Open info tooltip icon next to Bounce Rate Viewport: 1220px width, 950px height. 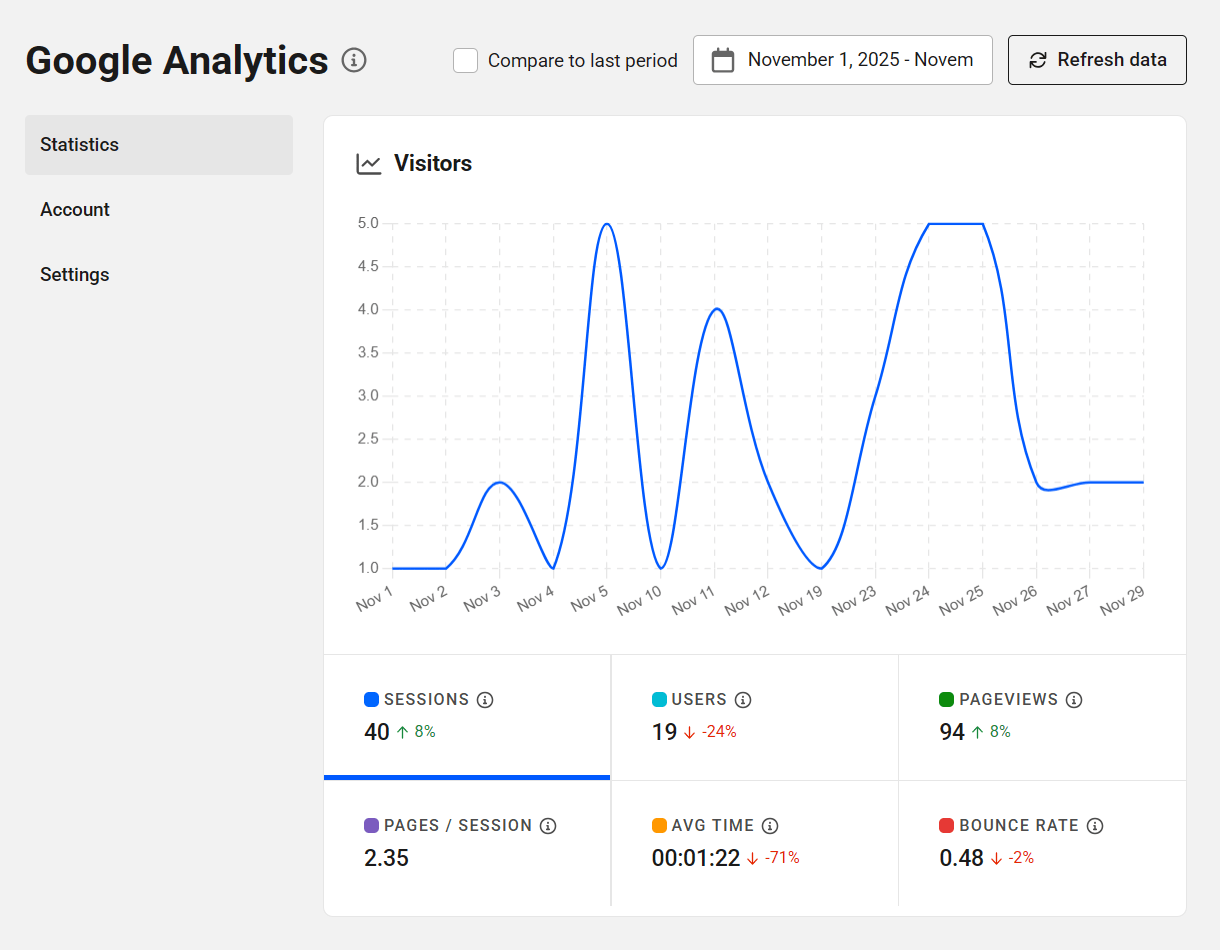pos(1095,826)
